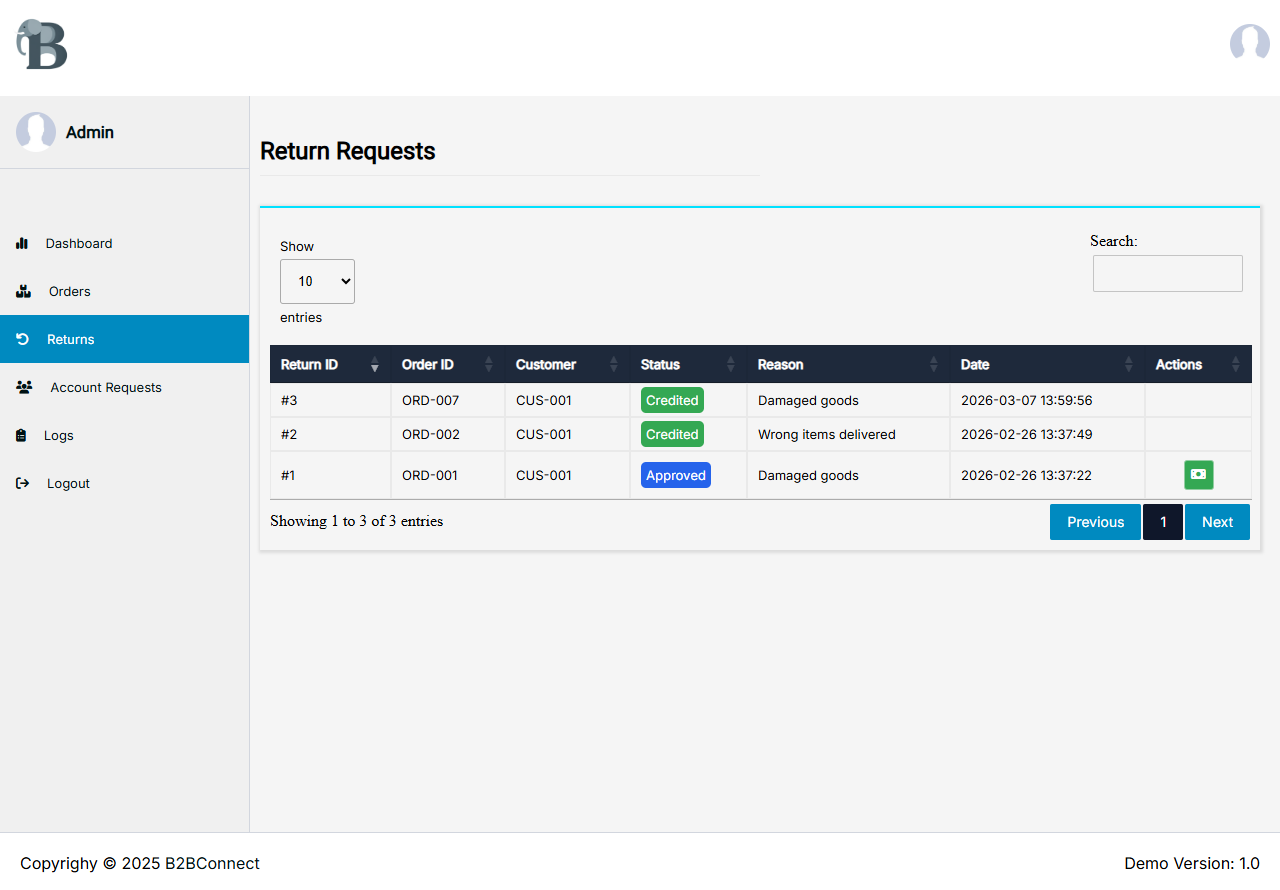Viewport: 1280px width, 890px height.
Task: Sort by Order ID column arrows
Action: click(x=489, y=364)
